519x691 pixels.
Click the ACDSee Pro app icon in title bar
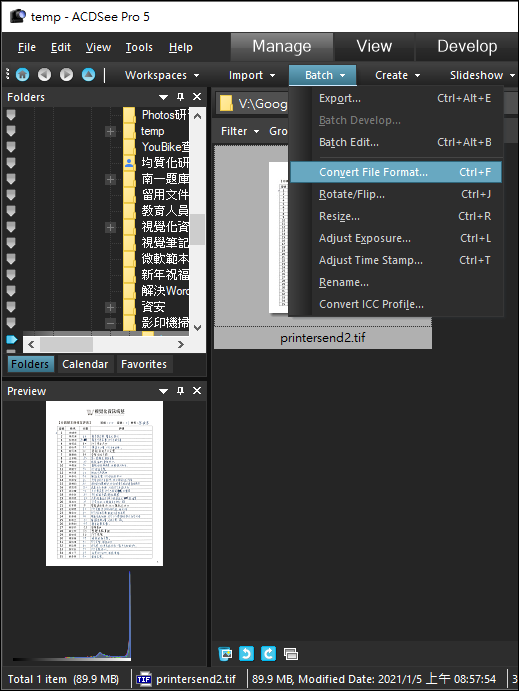18,16
